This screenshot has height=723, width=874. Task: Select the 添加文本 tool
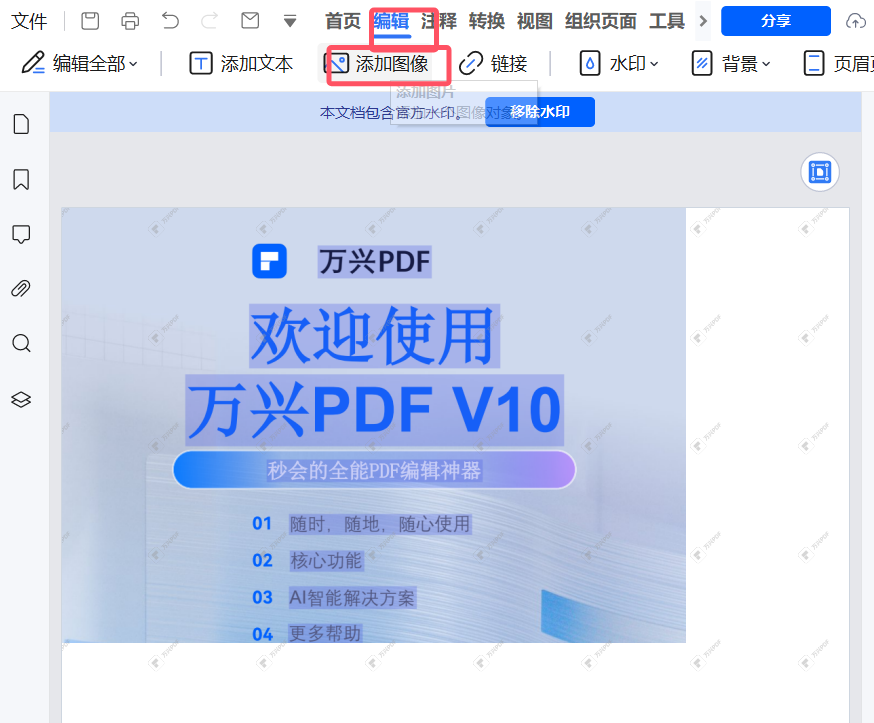point(239,63)
